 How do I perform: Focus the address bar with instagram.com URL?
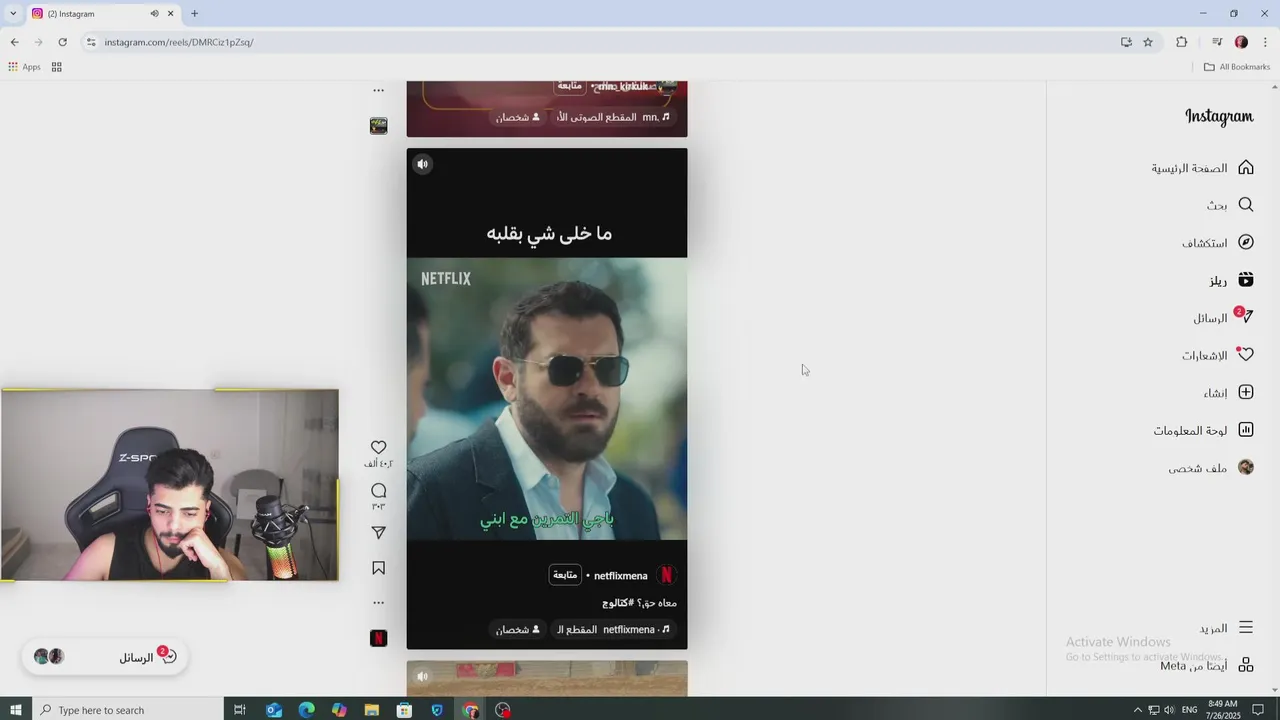600,42
